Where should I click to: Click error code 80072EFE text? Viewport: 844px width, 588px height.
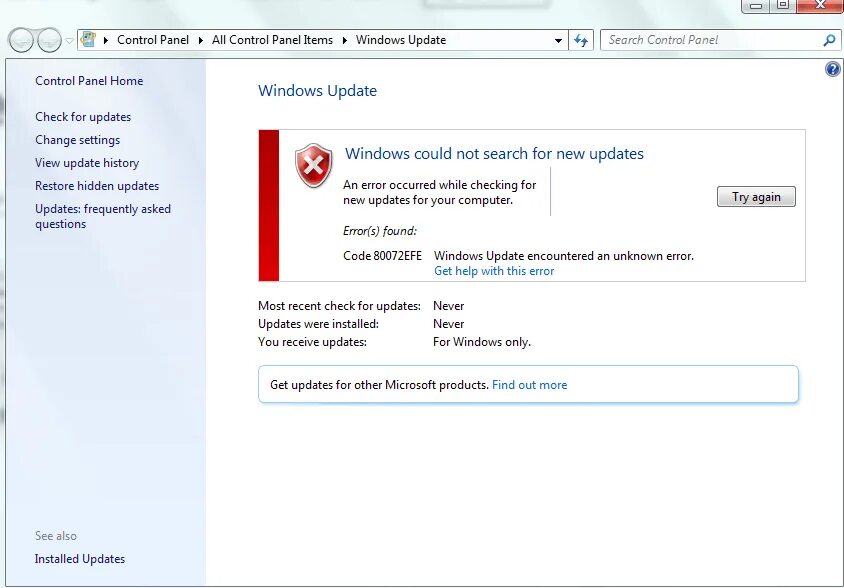pyautogui.click(x=383, y=256)
